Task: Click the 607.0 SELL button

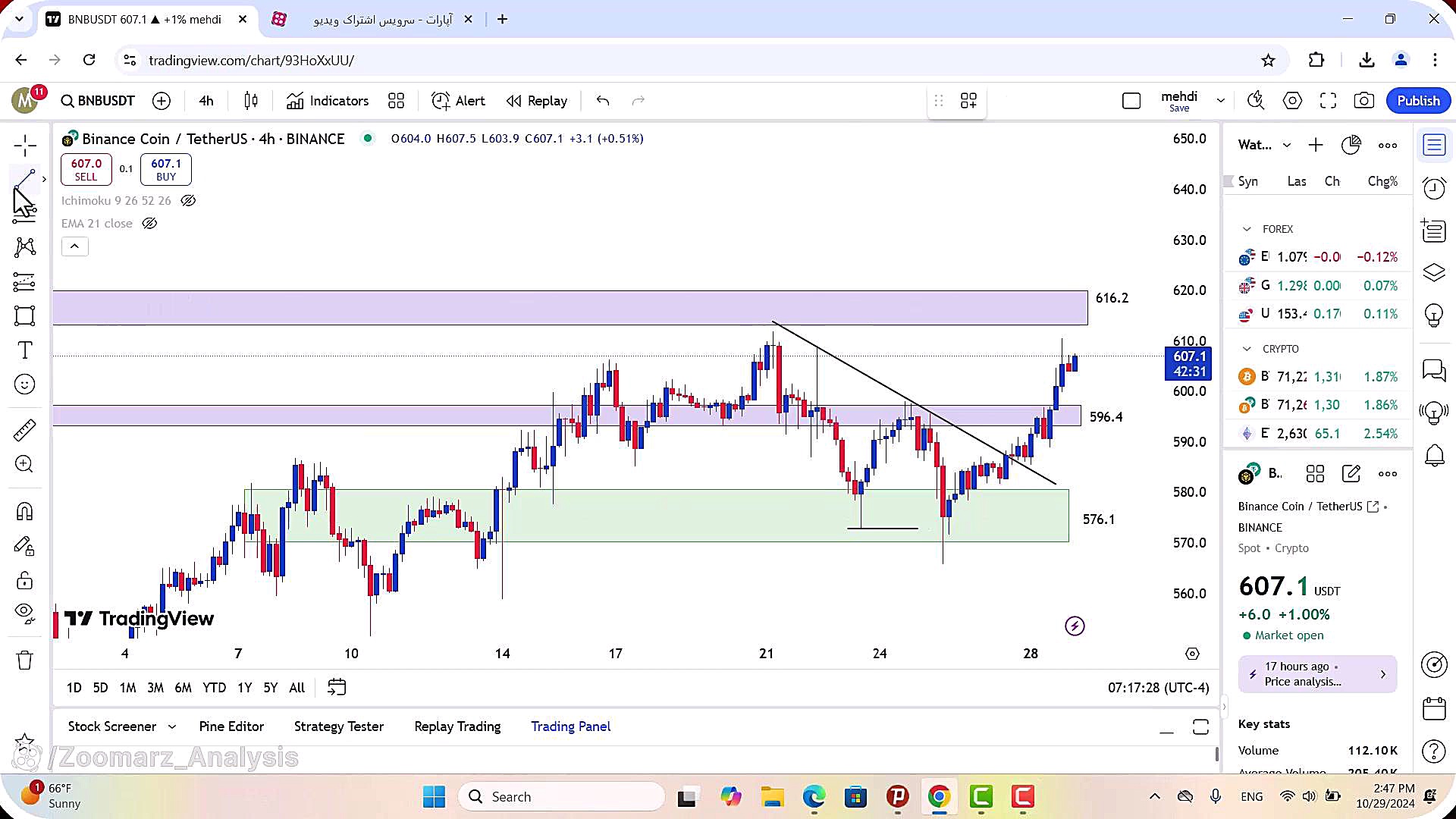Action: 86,169
